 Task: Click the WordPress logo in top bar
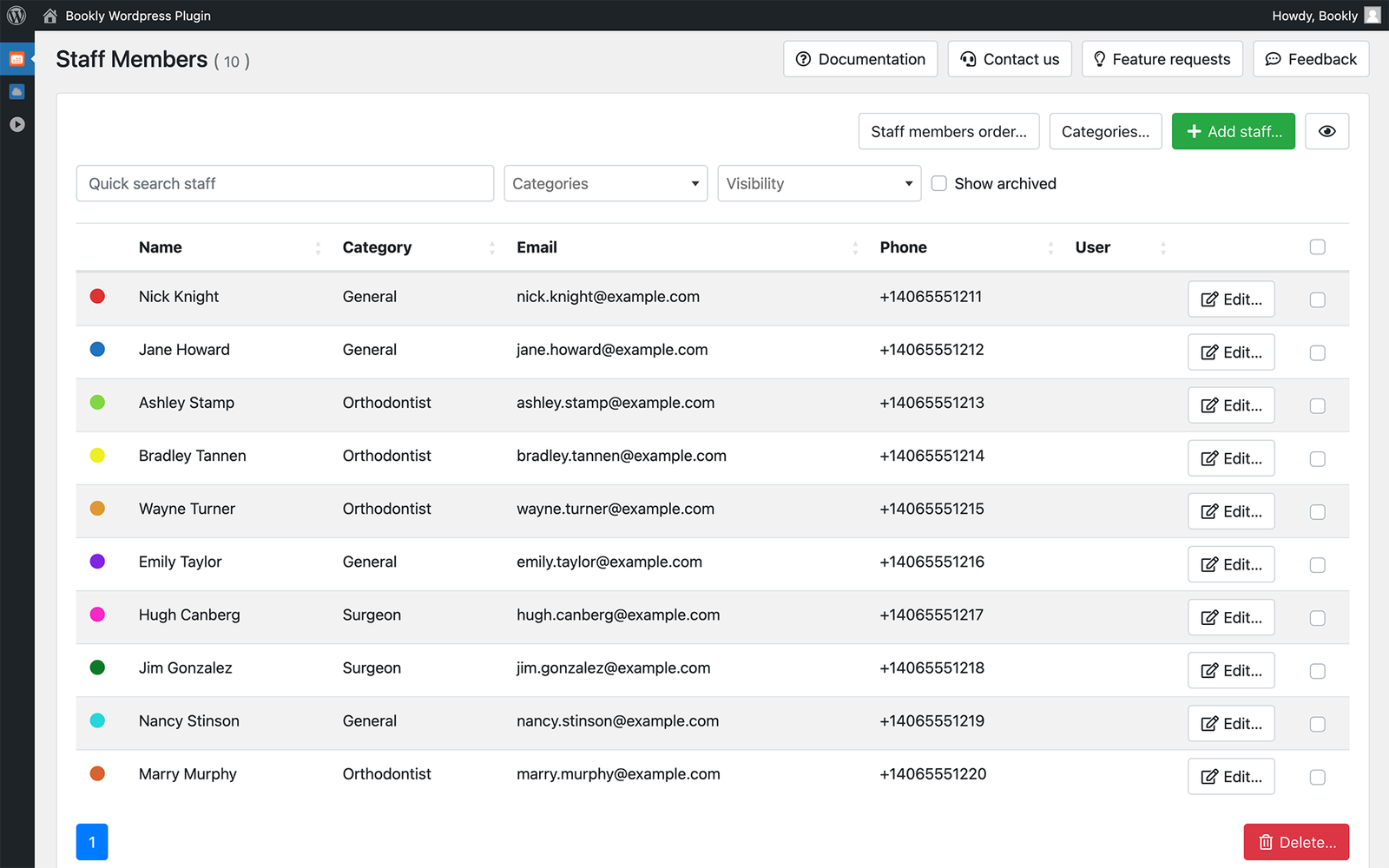pos(16,15)
